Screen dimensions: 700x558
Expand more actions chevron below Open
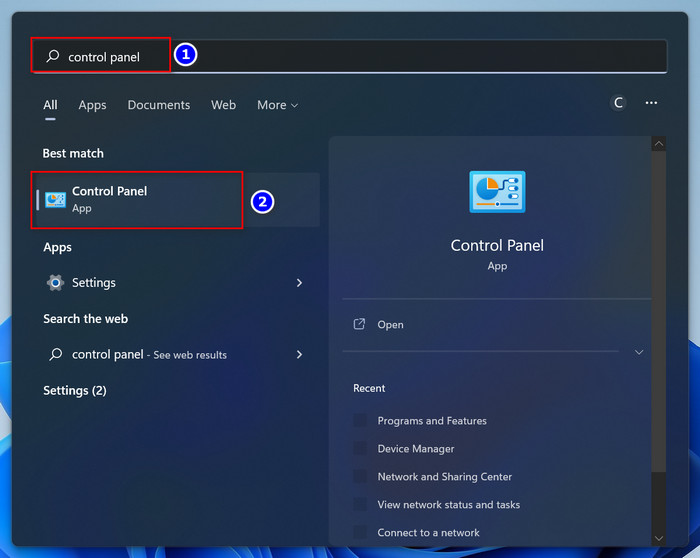639,352
